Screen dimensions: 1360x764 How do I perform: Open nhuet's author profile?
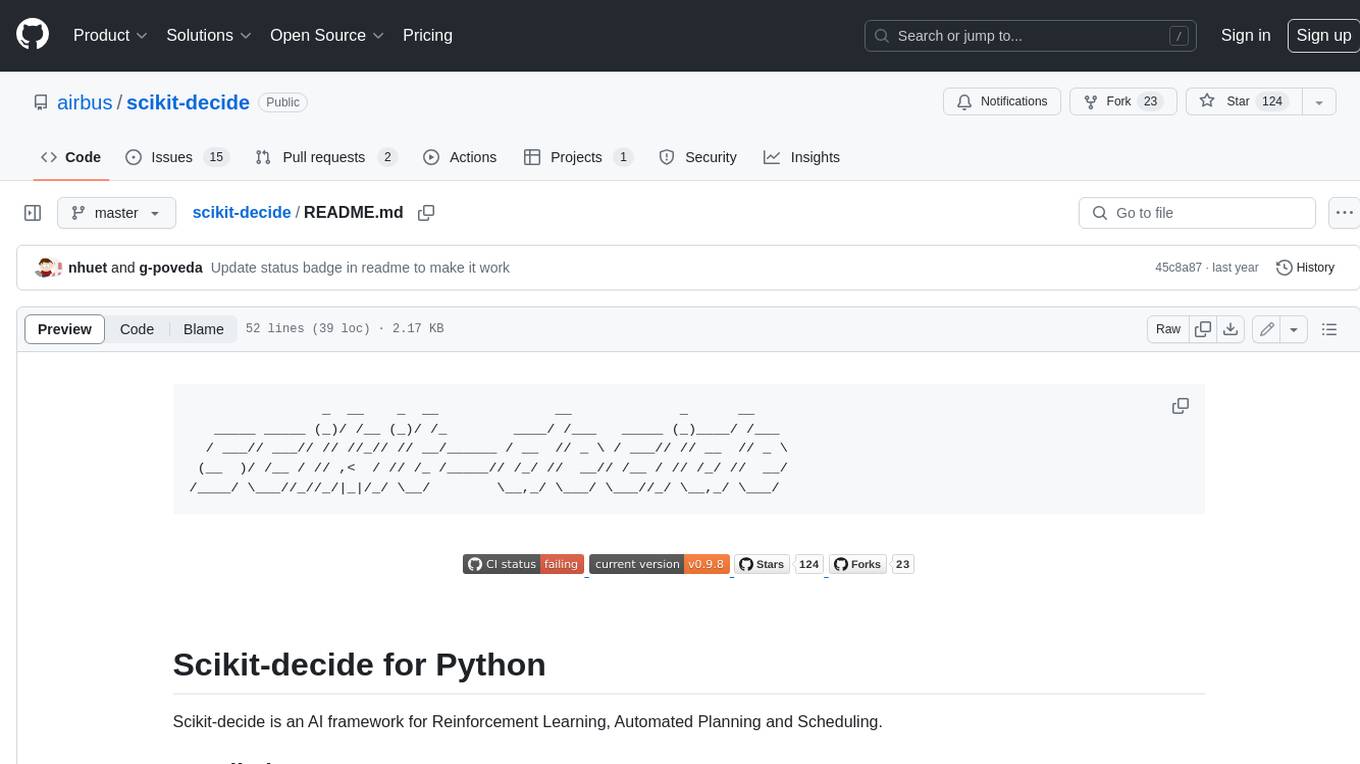[88, 268]
